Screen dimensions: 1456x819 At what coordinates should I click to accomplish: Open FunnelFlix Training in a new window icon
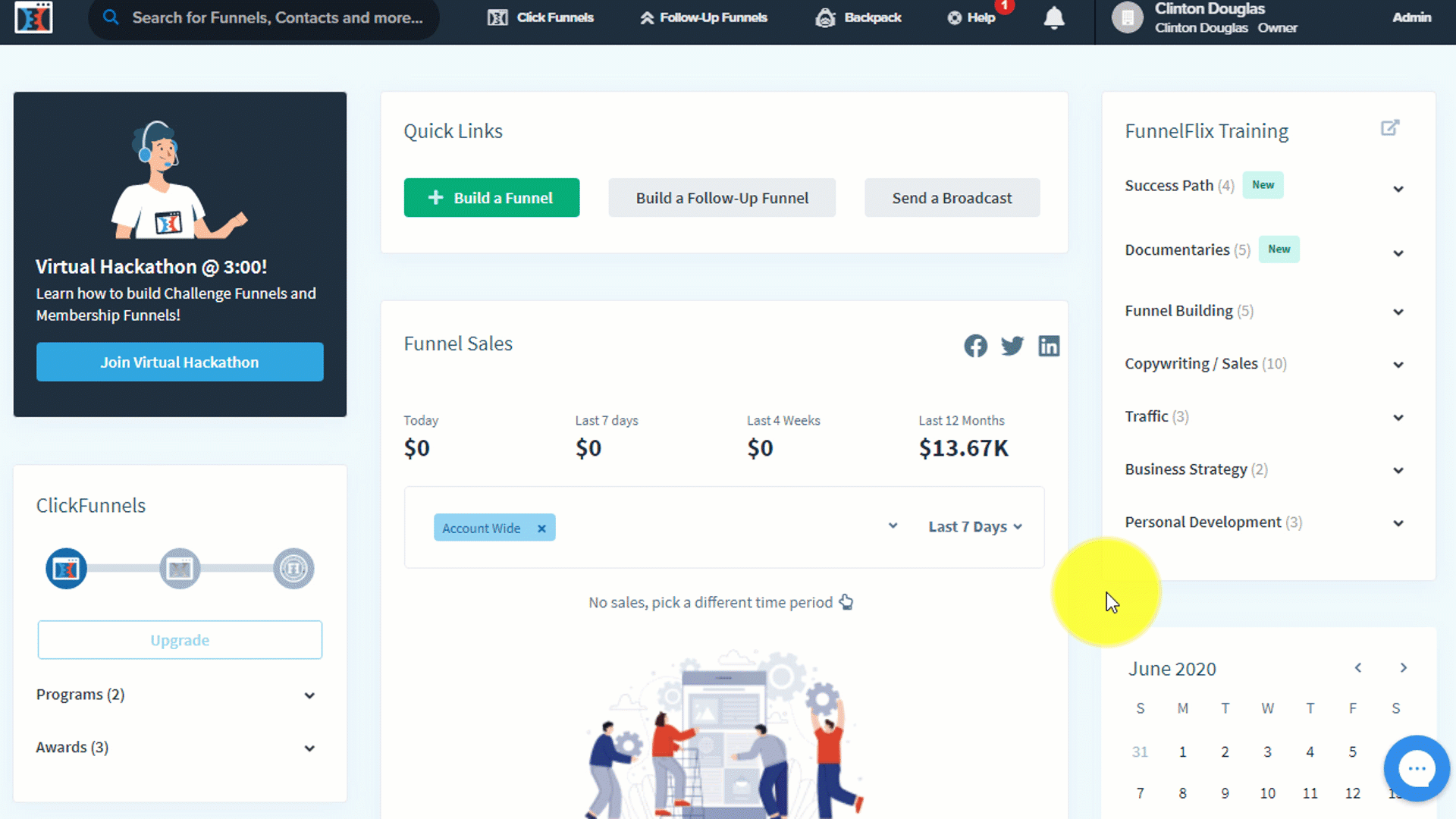click(1390, 127)
